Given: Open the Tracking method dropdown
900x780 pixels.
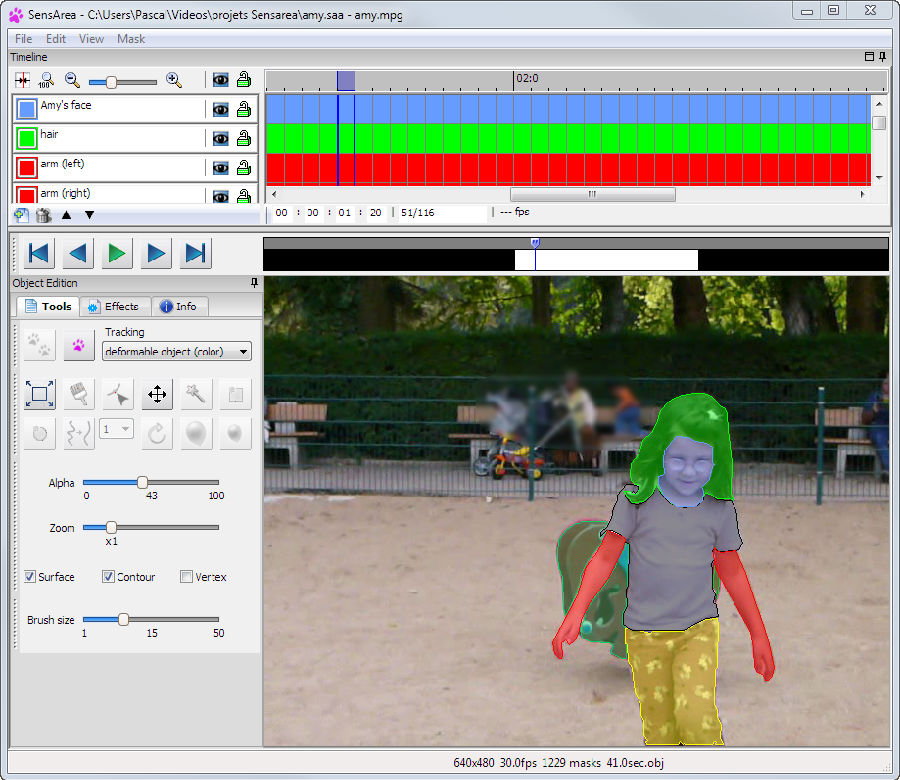Looking at the screenshot, I should pyautogui.click(x=177, y=351).
